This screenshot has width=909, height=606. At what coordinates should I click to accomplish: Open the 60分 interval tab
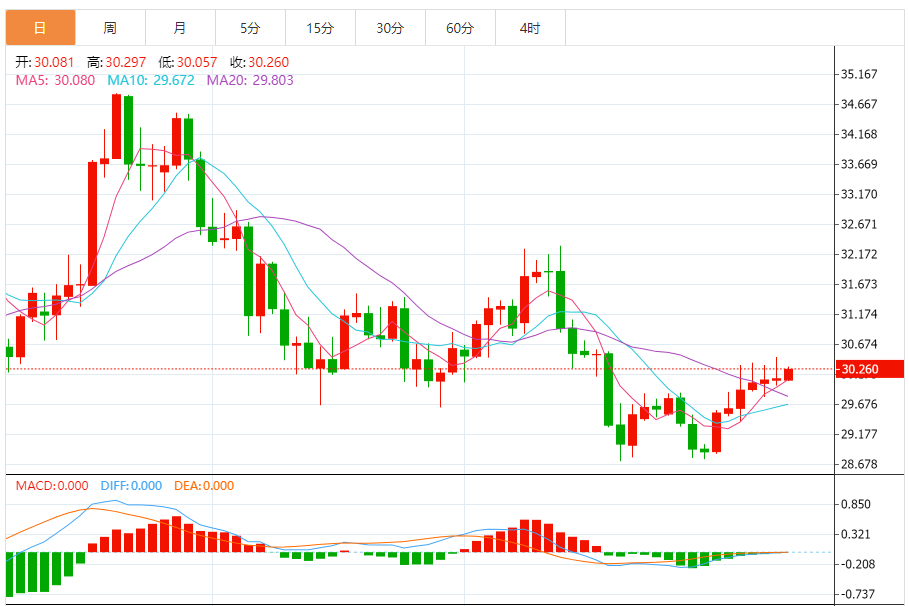tap(460, 28)
